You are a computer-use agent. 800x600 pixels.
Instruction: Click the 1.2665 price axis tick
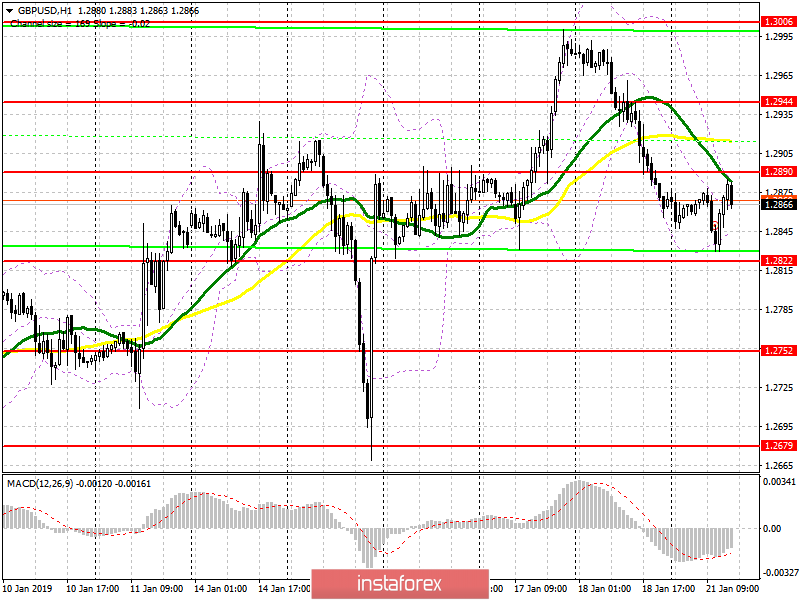point(779,465)
